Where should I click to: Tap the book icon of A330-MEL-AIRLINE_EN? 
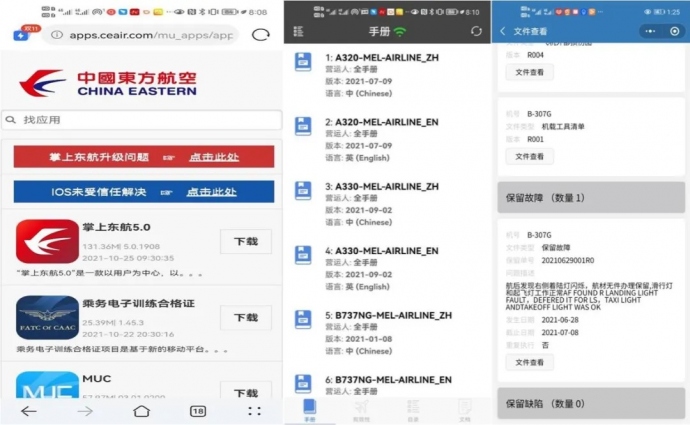click(x=303, y=255)
